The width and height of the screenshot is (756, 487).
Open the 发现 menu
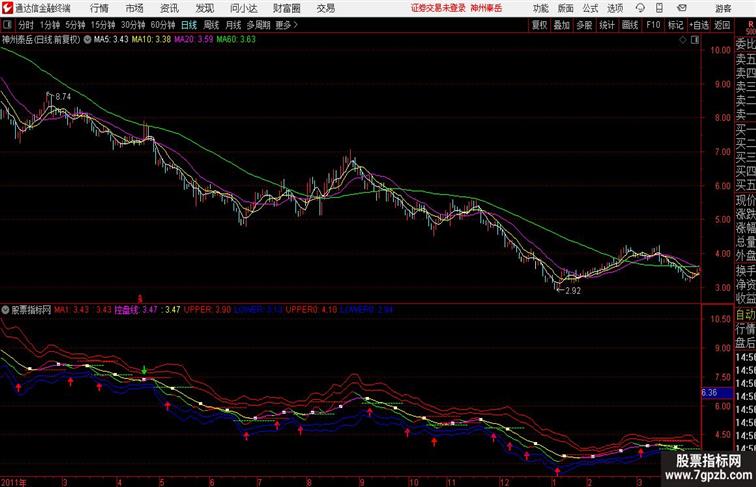(204, 8)
